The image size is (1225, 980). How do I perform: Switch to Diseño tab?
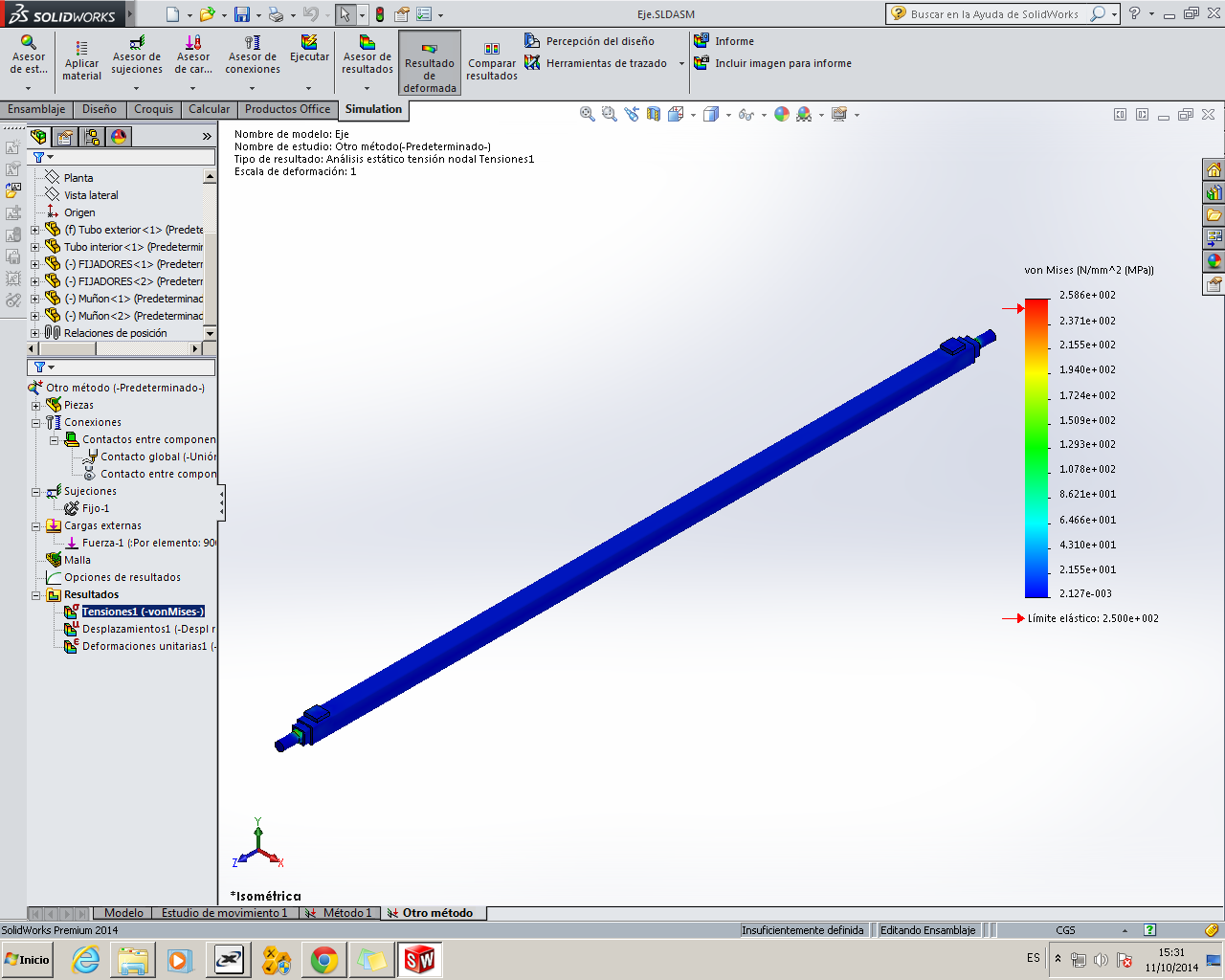pos(100,109)
